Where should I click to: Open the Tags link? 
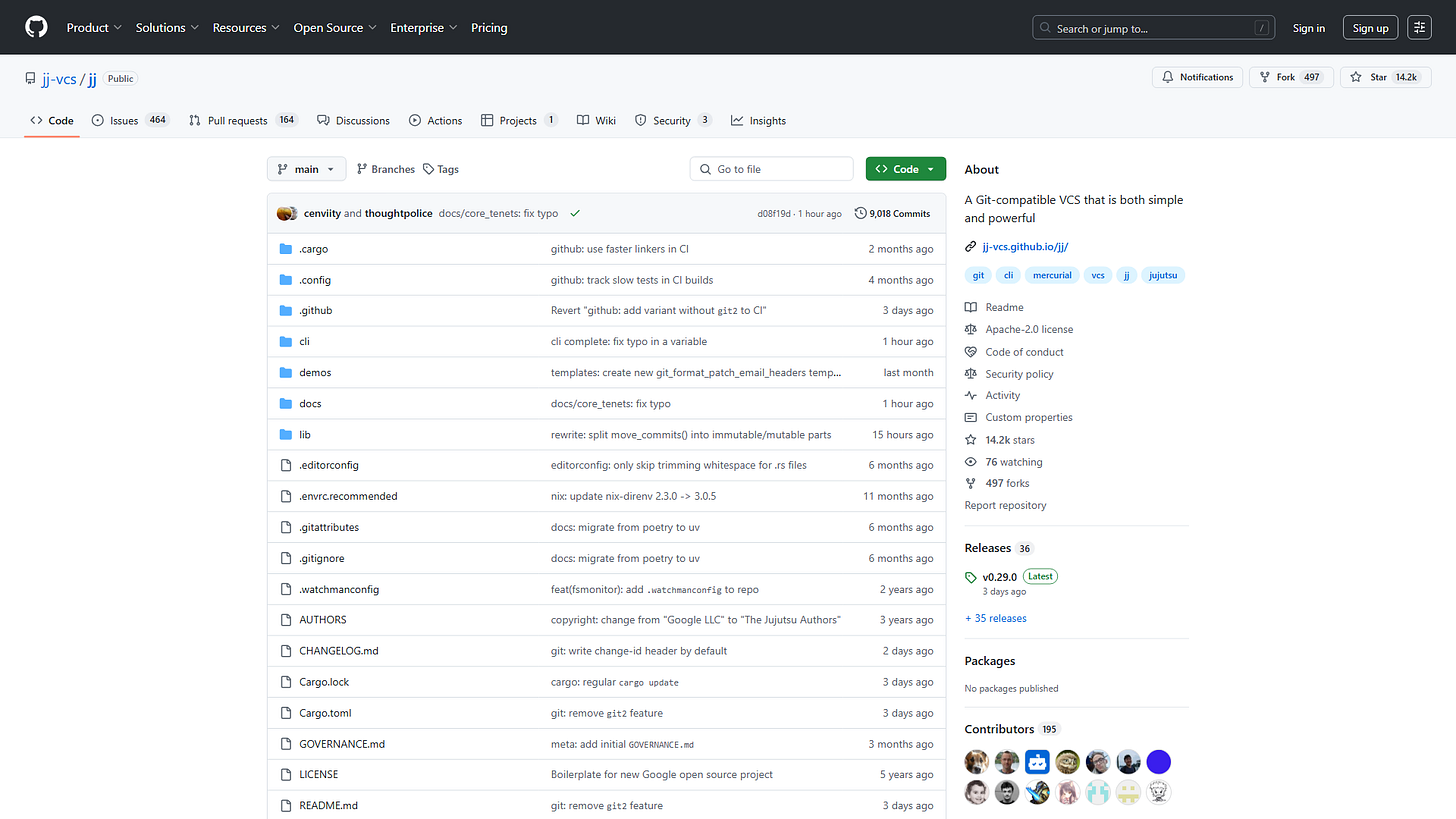tap(441, 169)
